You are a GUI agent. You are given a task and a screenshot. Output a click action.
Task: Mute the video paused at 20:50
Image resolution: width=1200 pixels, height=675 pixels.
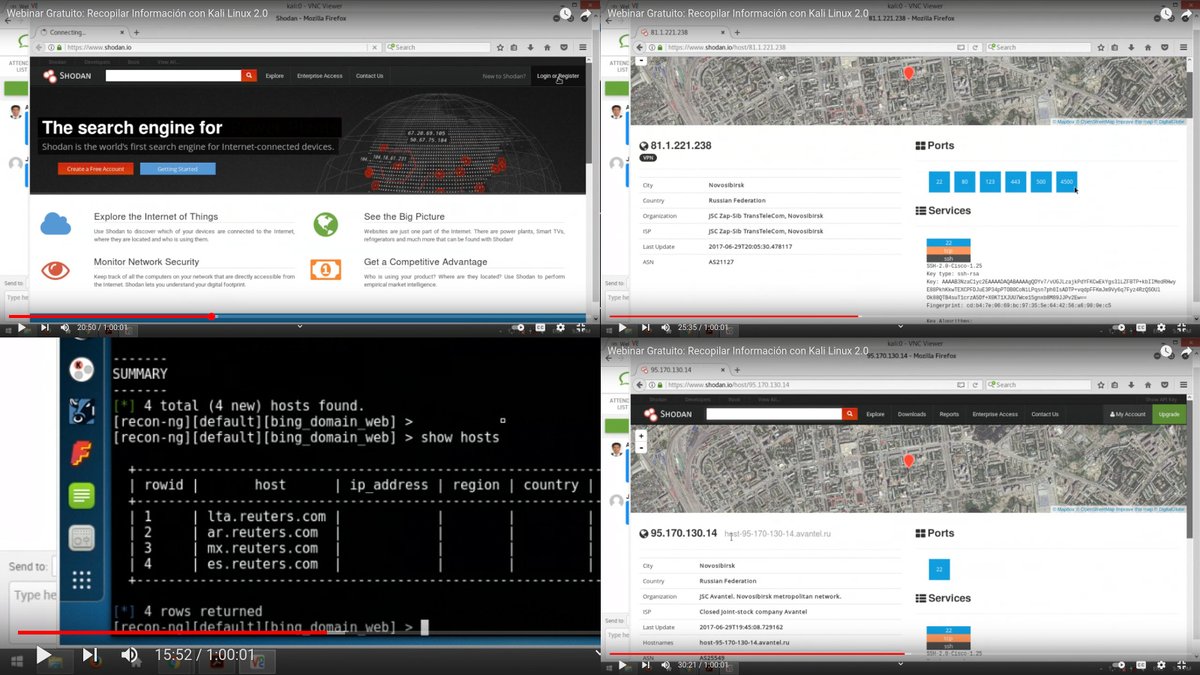[66, 327]
